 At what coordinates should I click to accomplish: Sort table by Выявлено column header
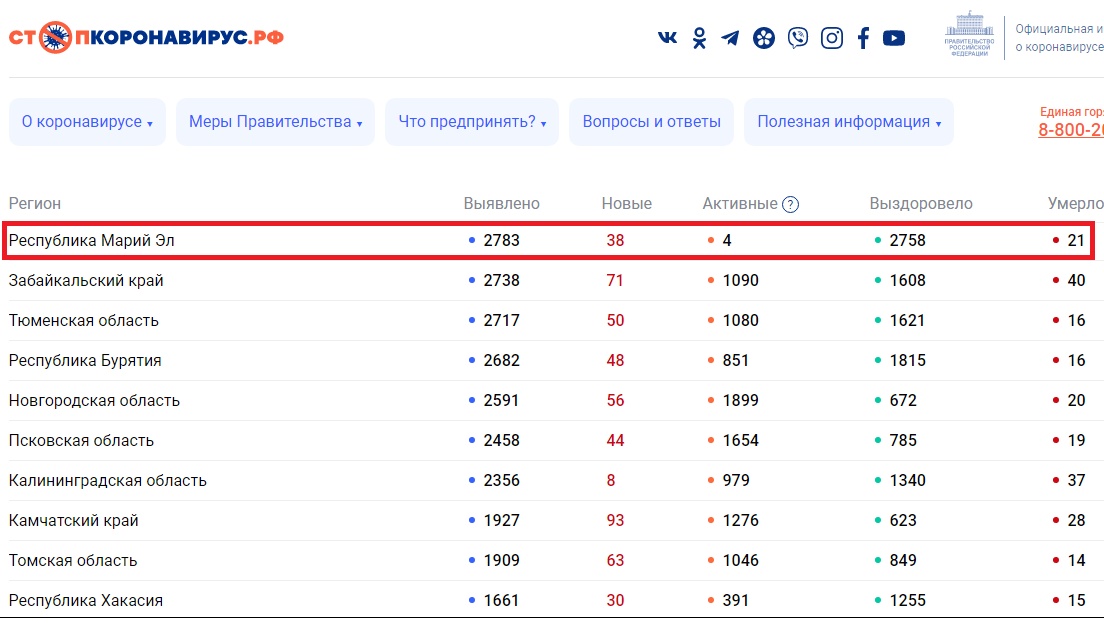[x=501, y=204]
